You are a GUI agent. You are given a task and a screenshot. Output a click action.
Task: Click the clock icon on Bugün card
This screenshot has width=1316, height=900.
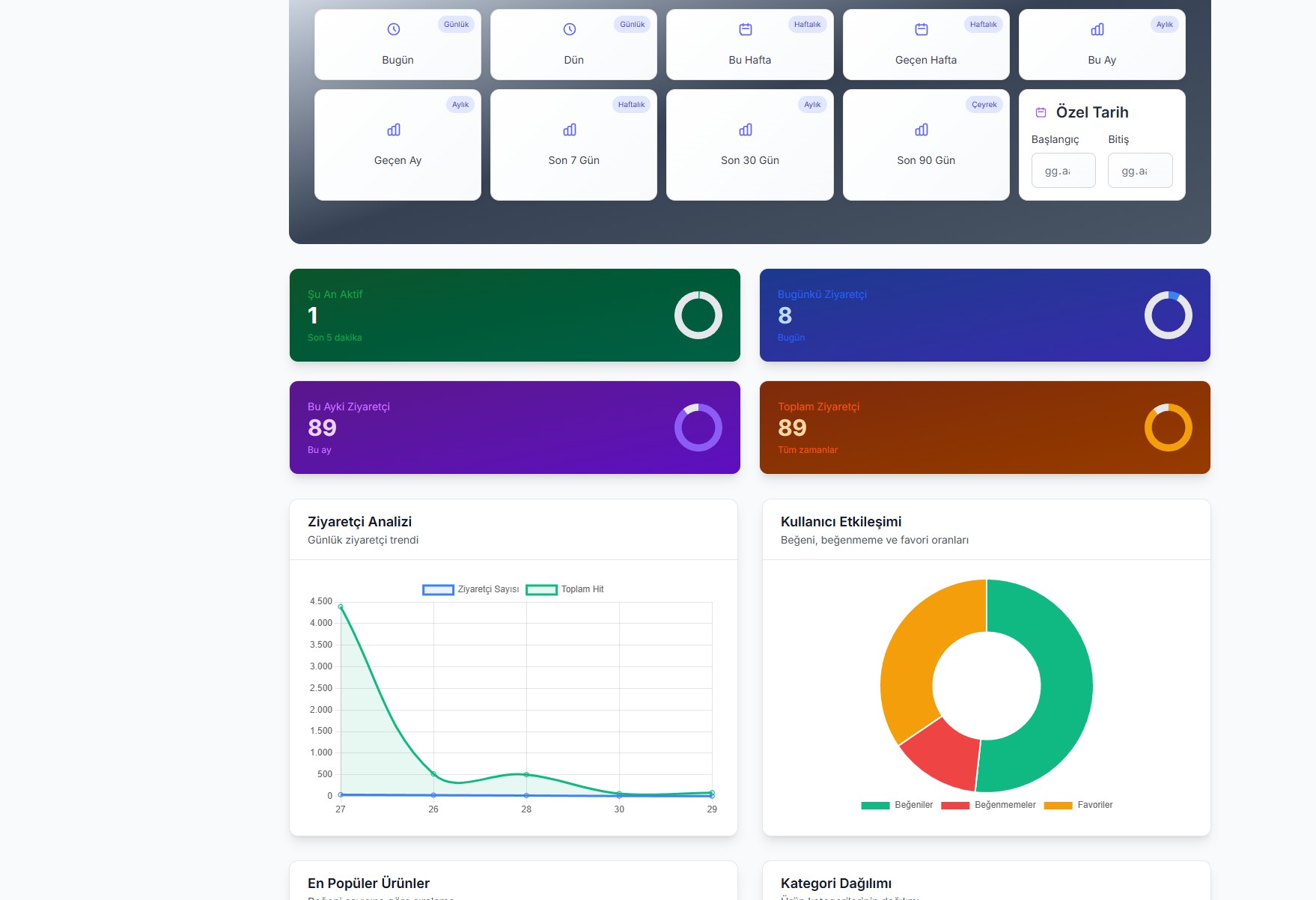click(x=394, y=29)
